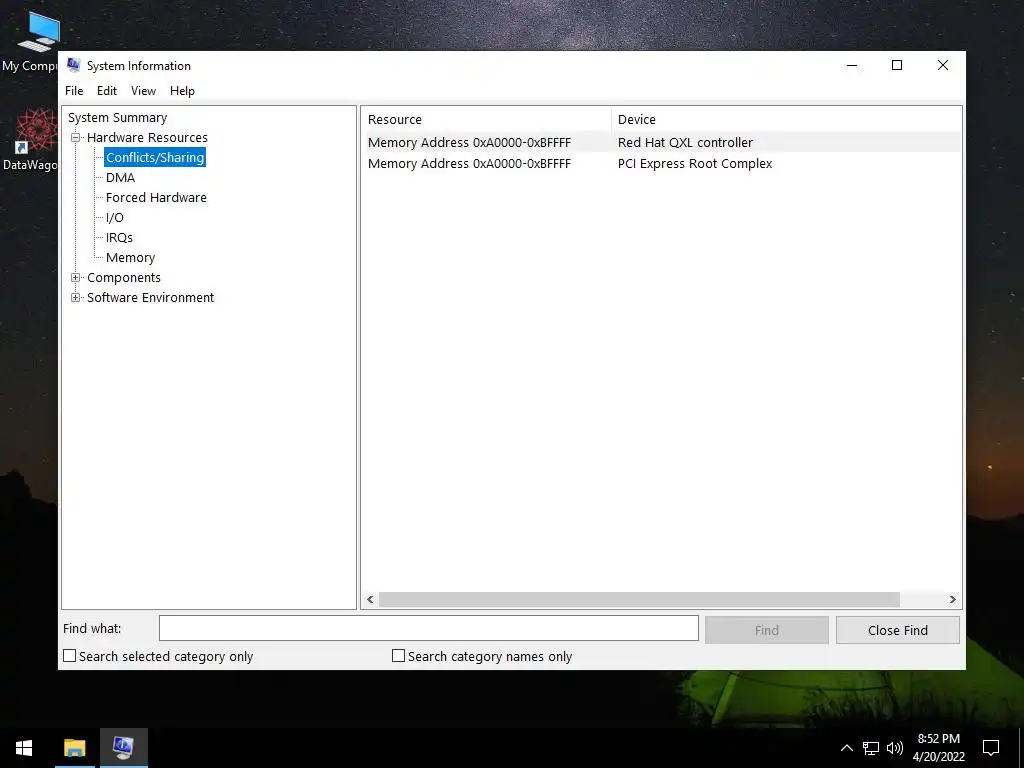This screenshot has width=1024, height=768.
Task: Open the taskbar clock and date
Action: click(x=938, y=748)
